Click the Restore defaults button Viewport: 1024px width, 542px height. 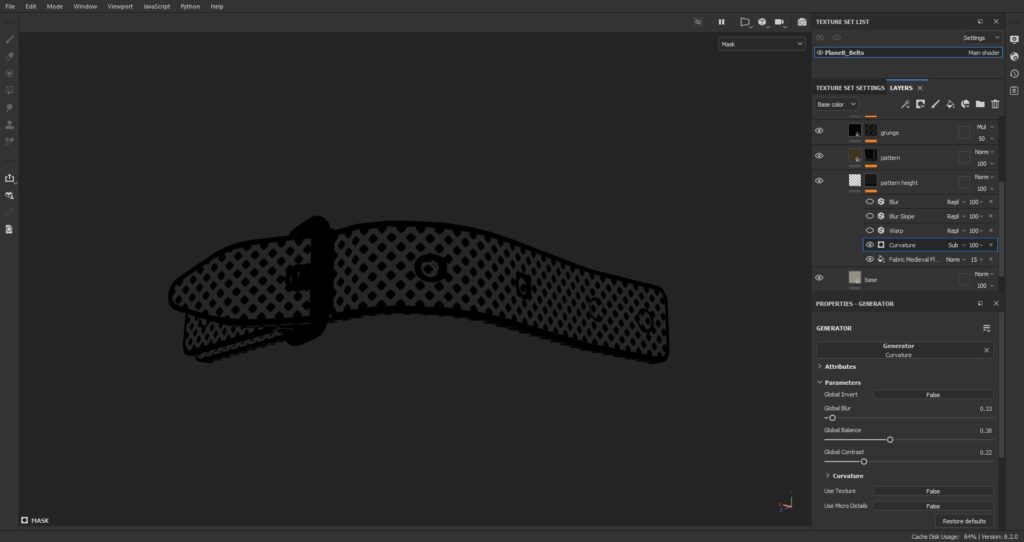964,521
